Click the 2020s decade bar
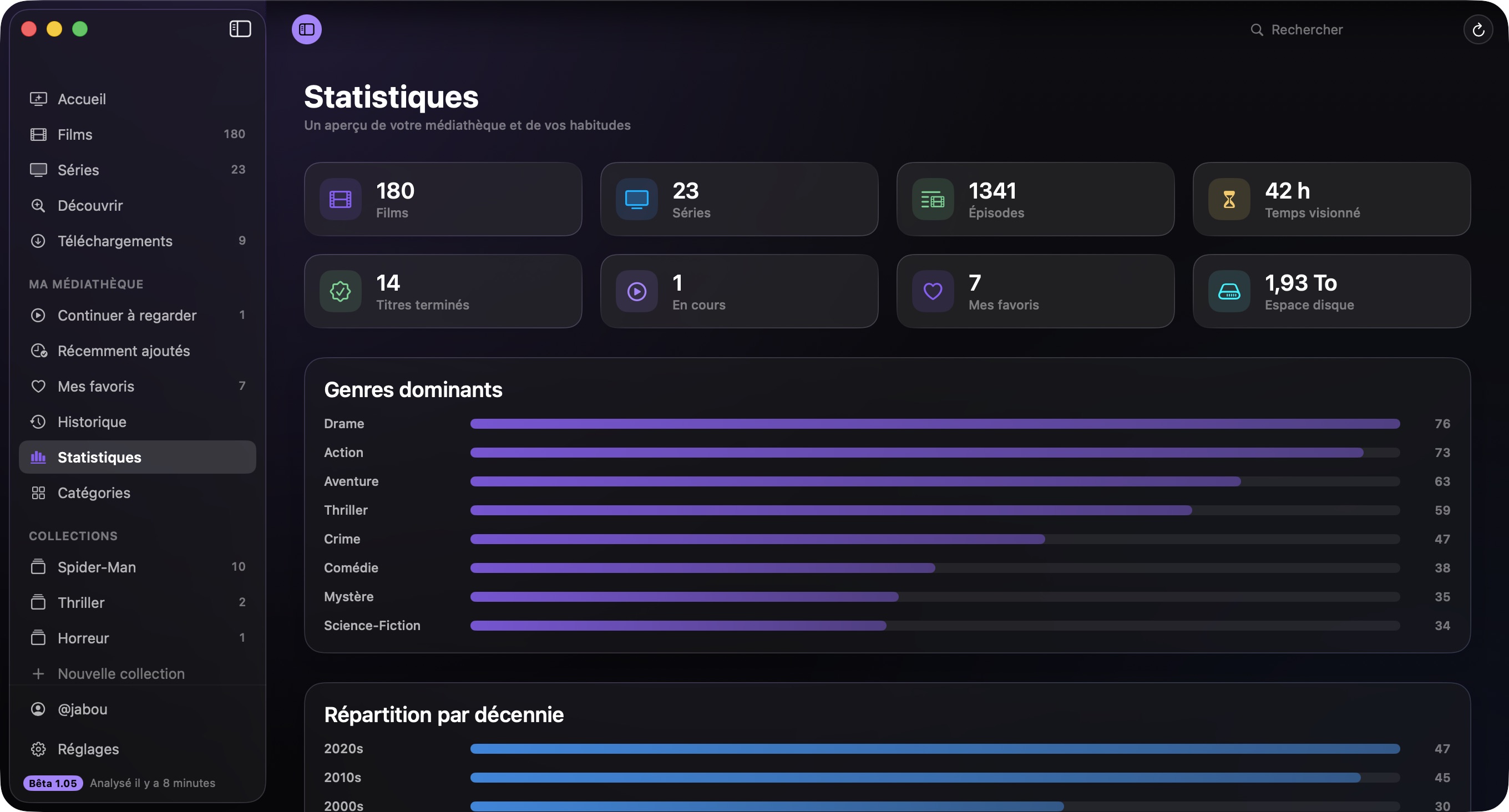This screenshot has height=812, width=1509. (x=935, y=749)
